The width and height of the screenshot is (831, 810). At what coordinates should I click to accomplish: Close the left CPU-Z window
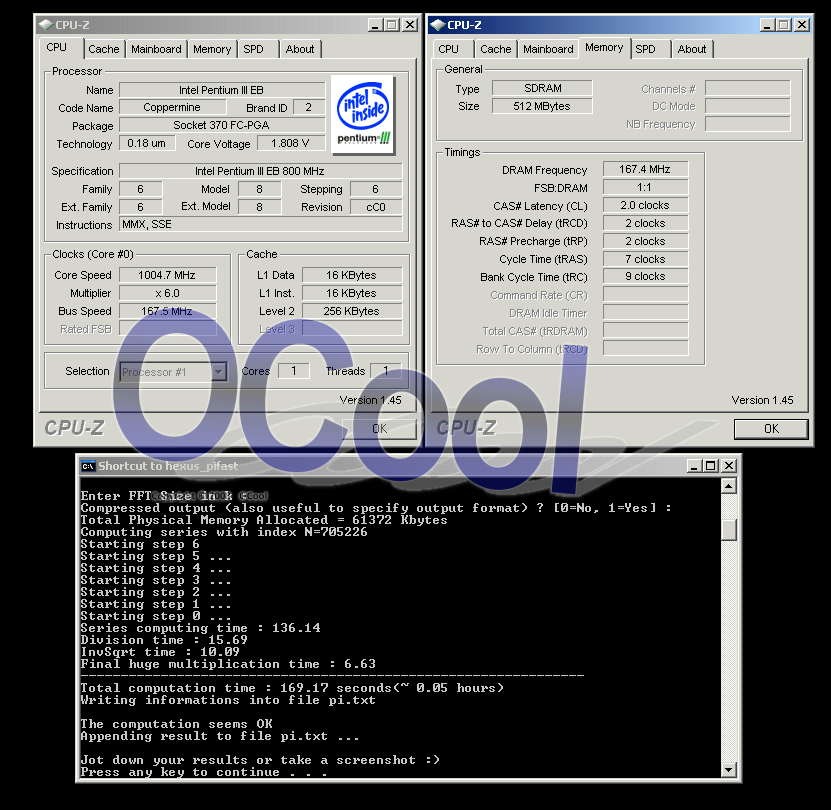[410, 25]
